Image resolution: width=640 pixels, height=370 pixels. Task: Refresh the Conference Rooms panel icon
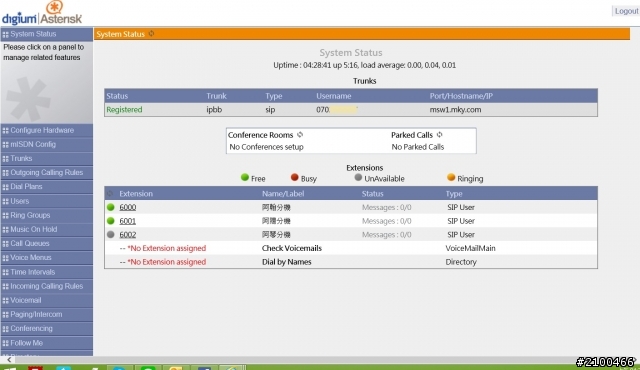click(300, 135)
